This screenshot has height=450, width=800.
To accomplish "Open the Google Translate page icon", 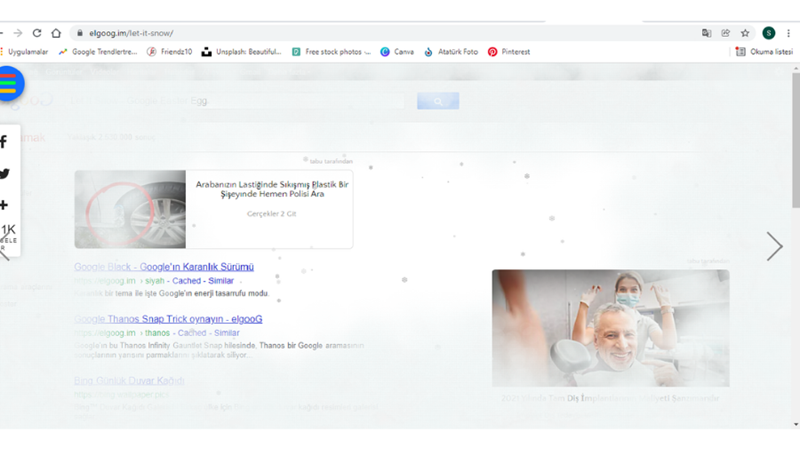I will pyautogui.click(x=707, y=33).
